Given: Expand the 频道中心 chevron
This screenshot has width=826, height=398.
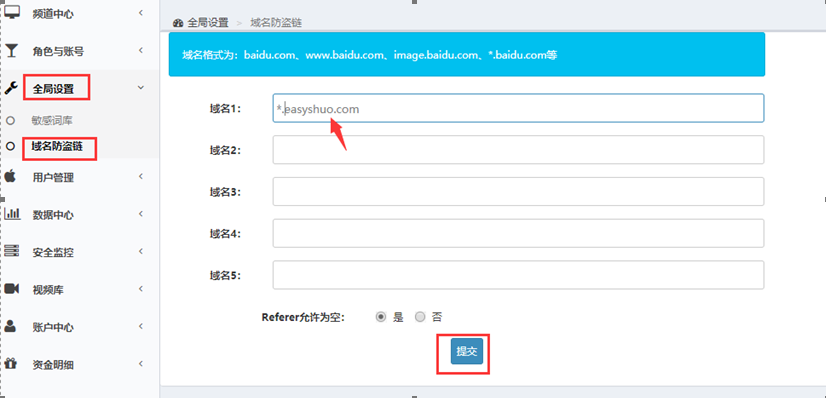Looking at the screenshot, I should (141, 12).
